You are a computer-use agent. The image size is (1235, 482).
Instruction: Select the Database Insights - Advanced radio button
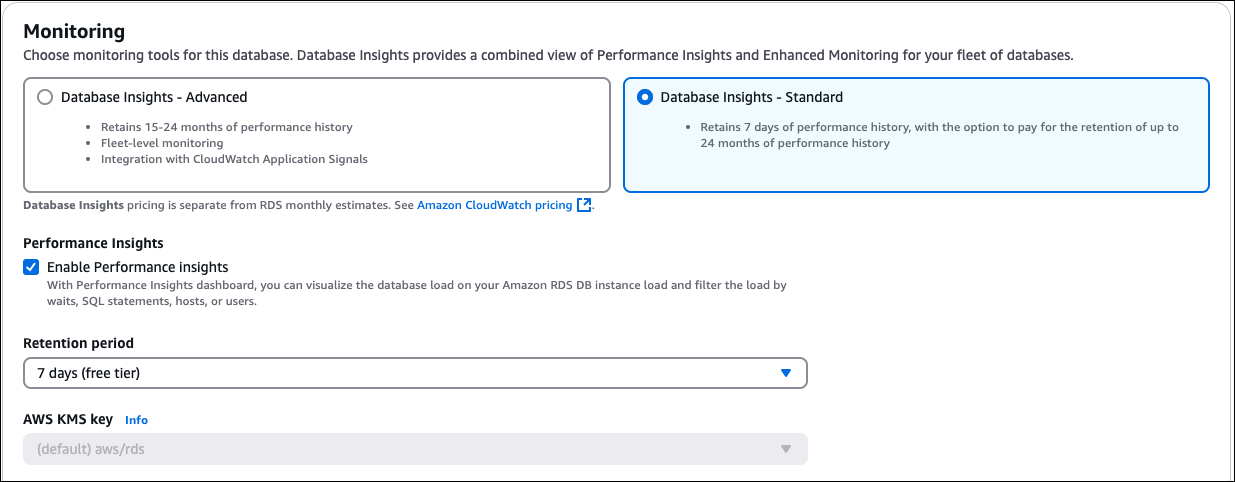point(44,98)
